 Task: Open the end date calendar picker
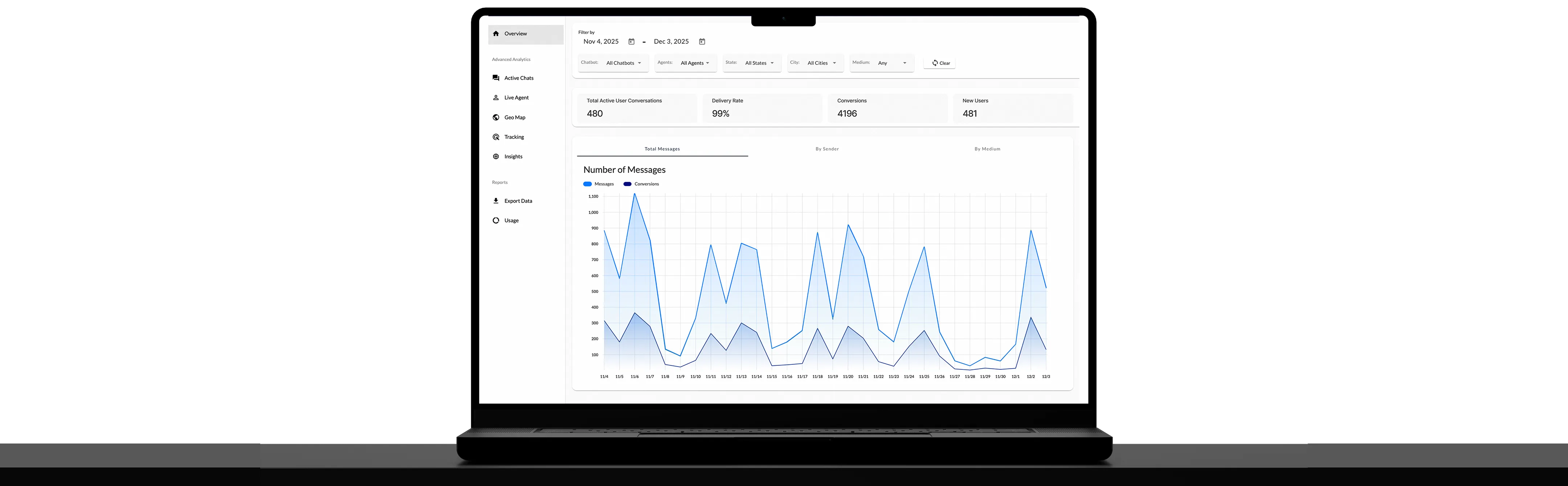(x=702, y=42)
